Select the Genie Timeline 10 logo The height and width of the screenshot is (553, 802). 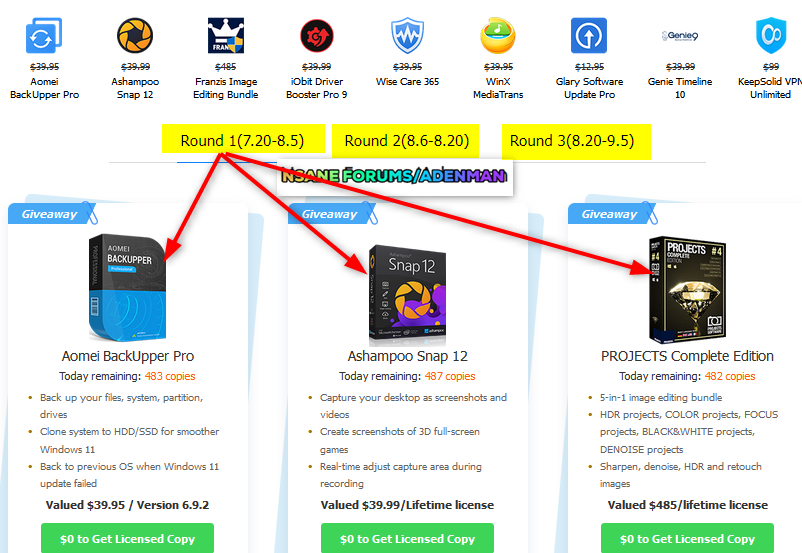click(680, 36)
